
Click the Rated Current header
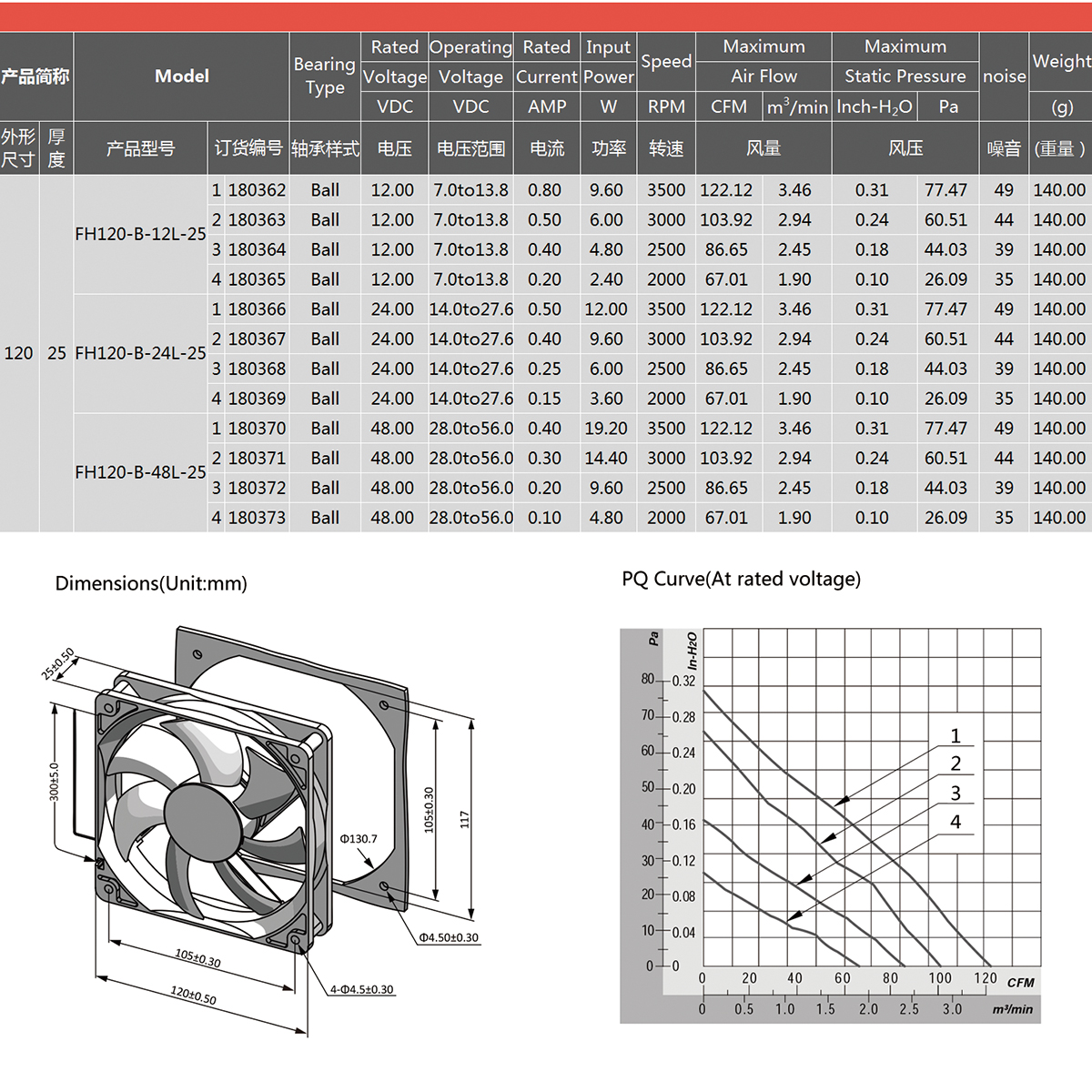point(547,62)
